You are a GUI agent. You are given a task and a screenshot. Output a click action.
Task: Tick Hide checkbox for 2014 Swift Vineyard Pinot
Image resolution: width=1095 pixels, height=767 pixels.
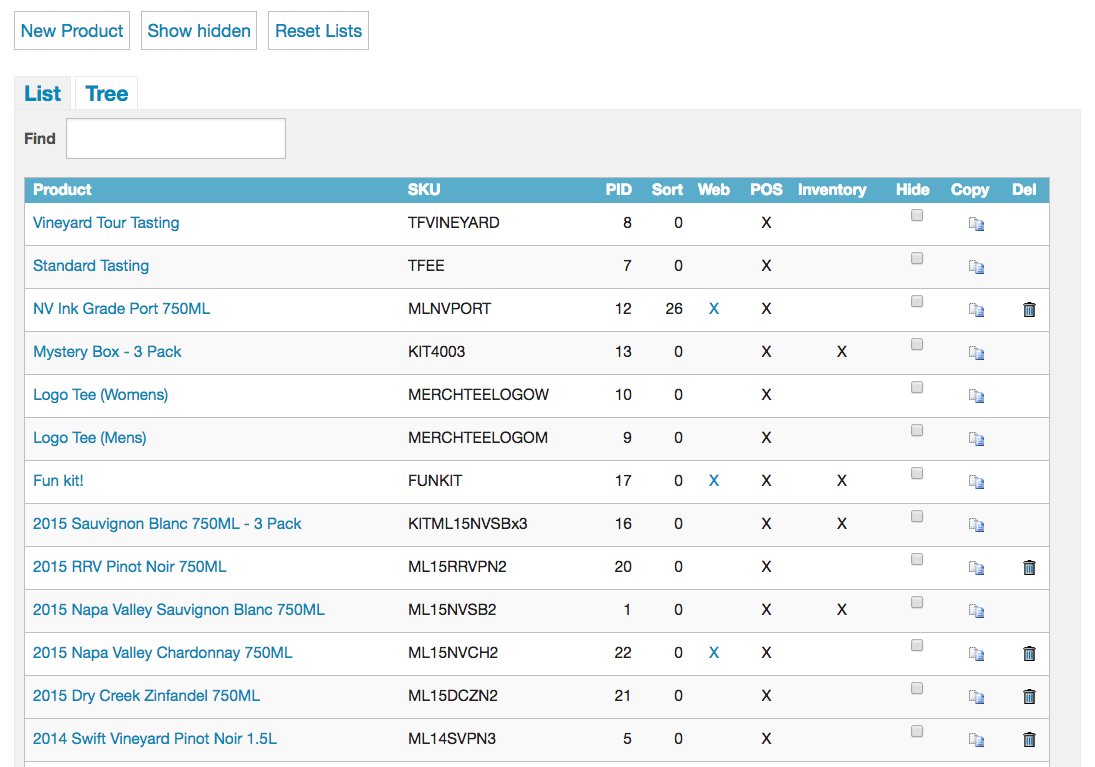(917, 731)
